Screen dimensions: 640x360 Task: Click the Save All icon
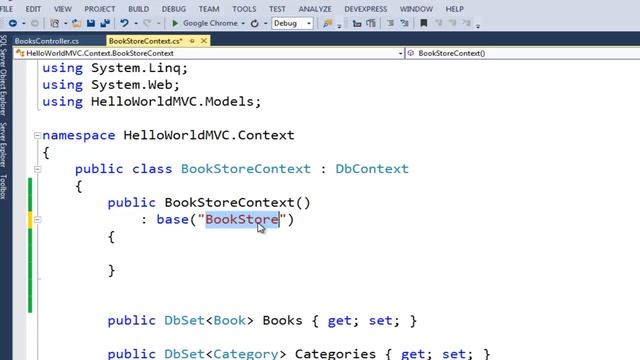[x=105, y=23]
